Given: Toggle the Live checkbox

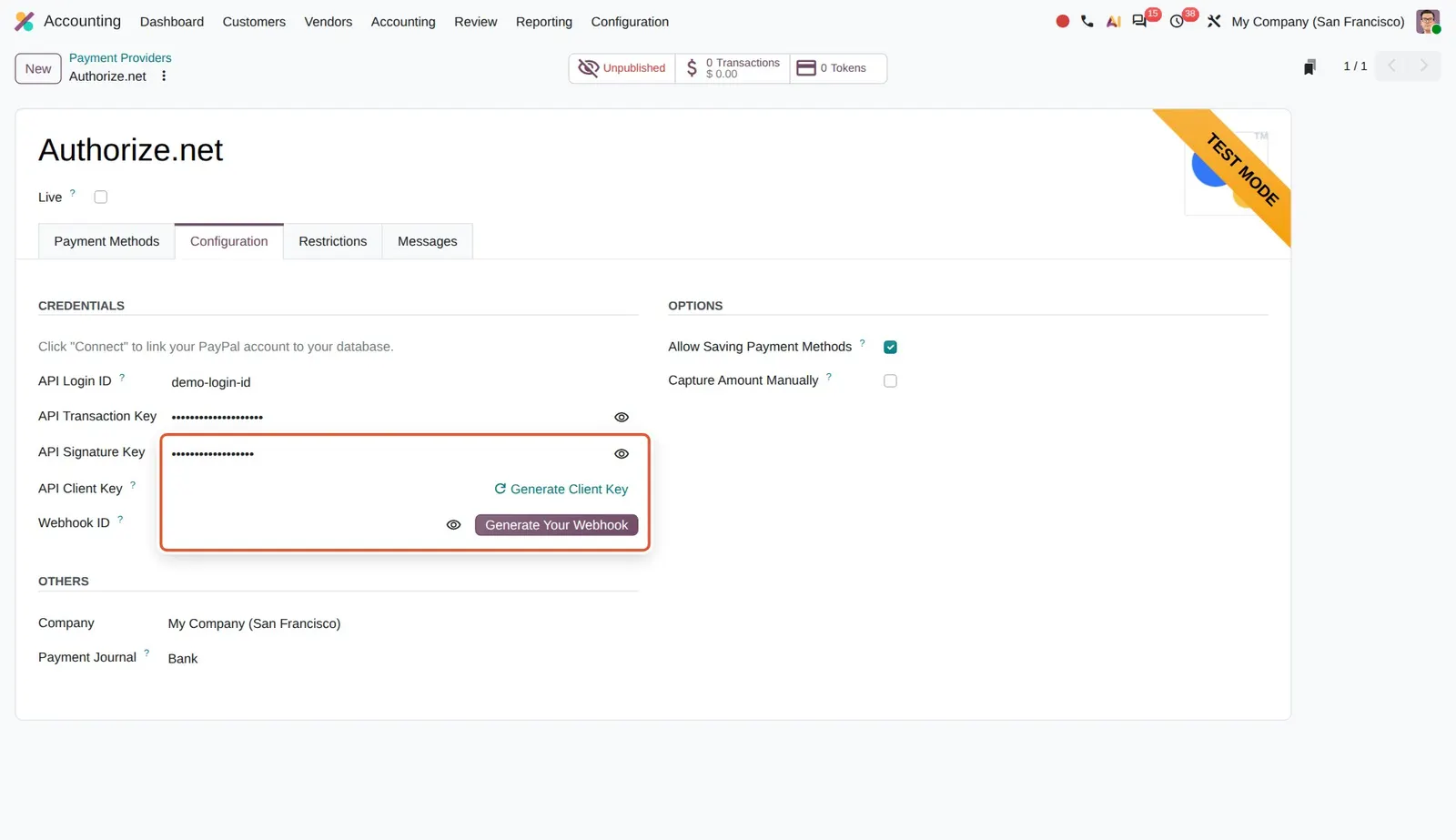Looking at the screenshot, I should 101,197.
